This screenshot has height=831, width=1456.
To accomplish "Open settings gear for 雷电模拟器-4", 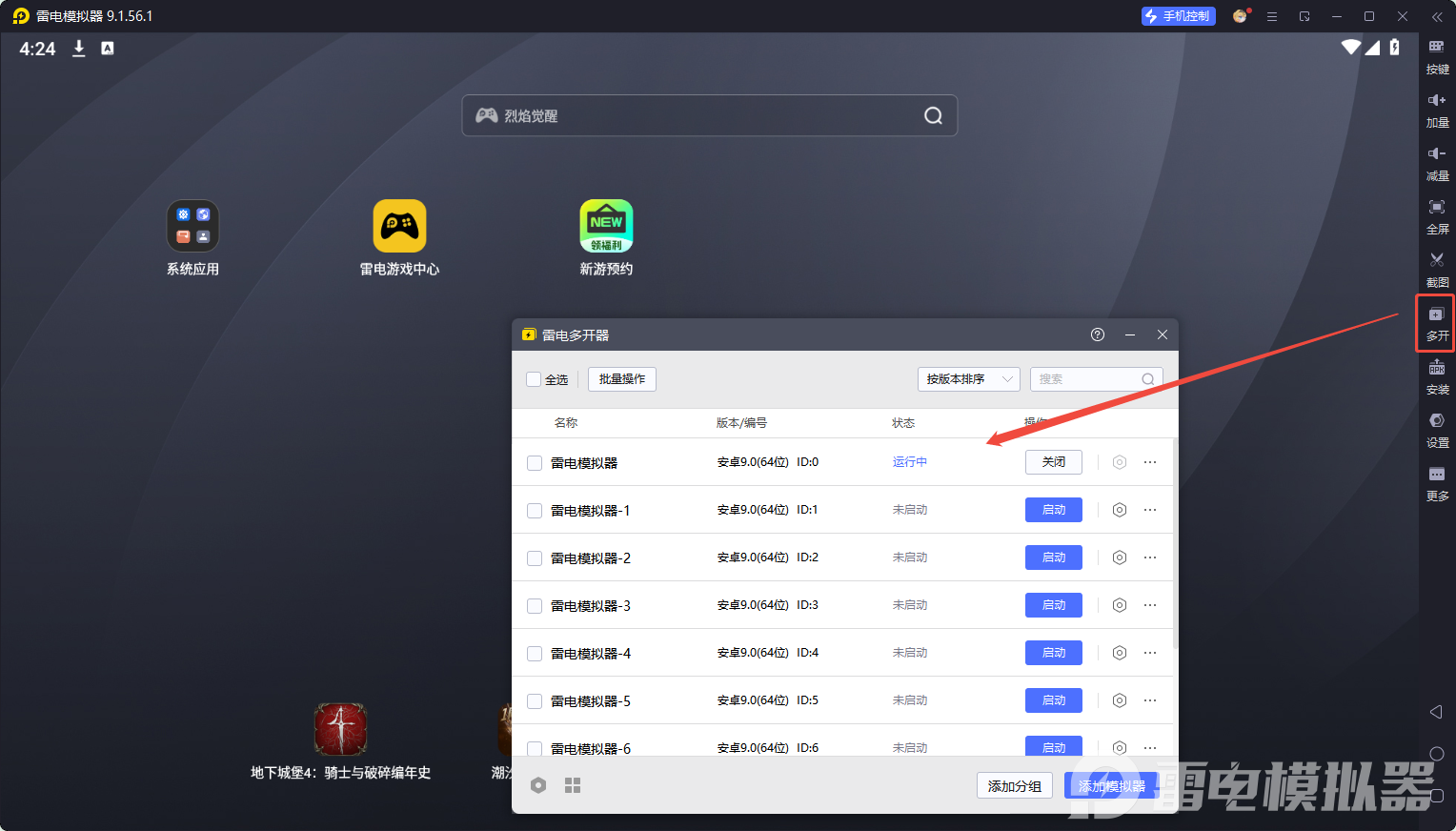I will [x=1120, y=653].
